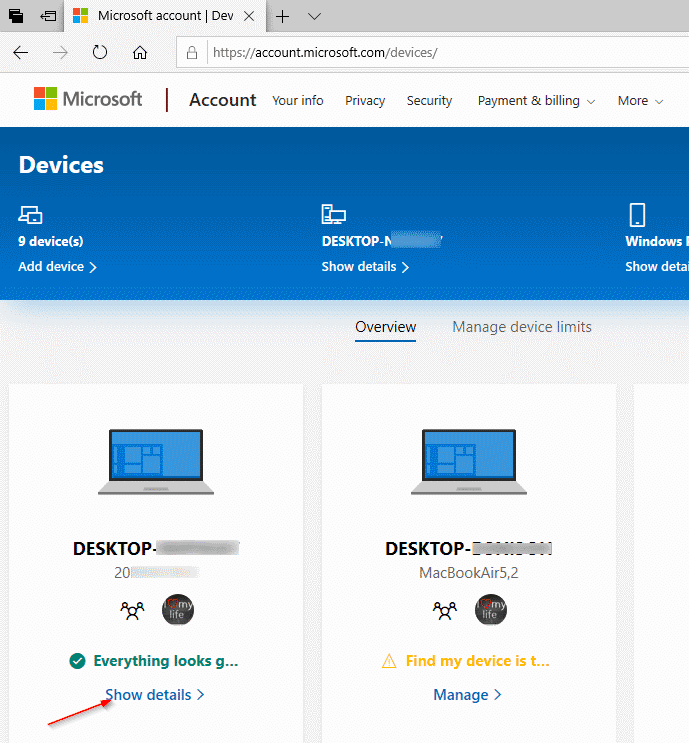Screen dimensions: 689x743
Task: Click the Microsoft logo
Action: point(88,99)
